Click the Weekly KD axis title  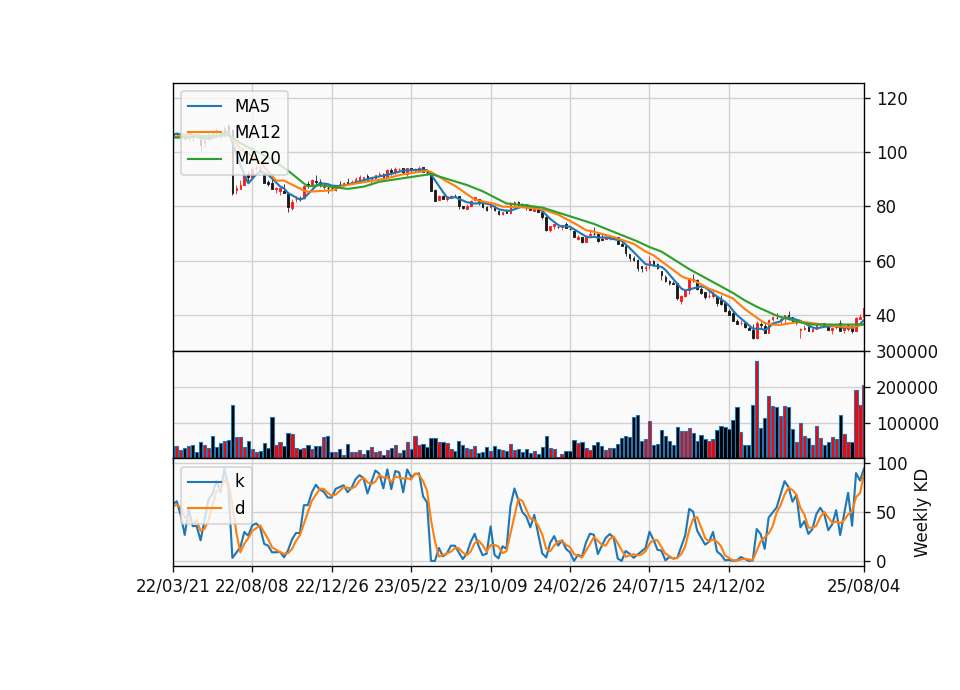pyautogui.click(x=921, y=514)
